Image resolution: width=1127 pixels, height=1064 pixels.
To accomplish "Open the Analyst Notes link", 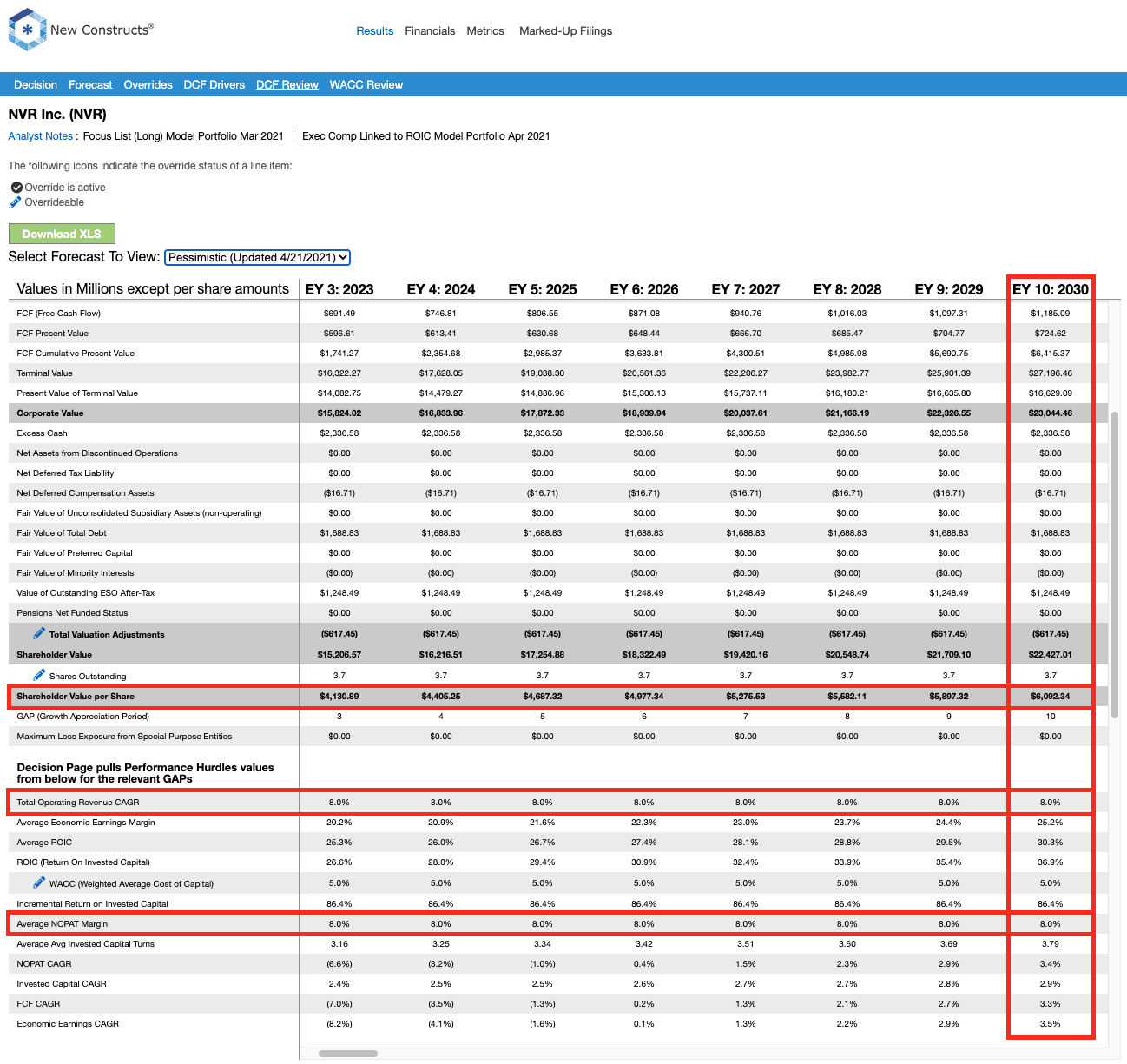I will tap(41, 136).
